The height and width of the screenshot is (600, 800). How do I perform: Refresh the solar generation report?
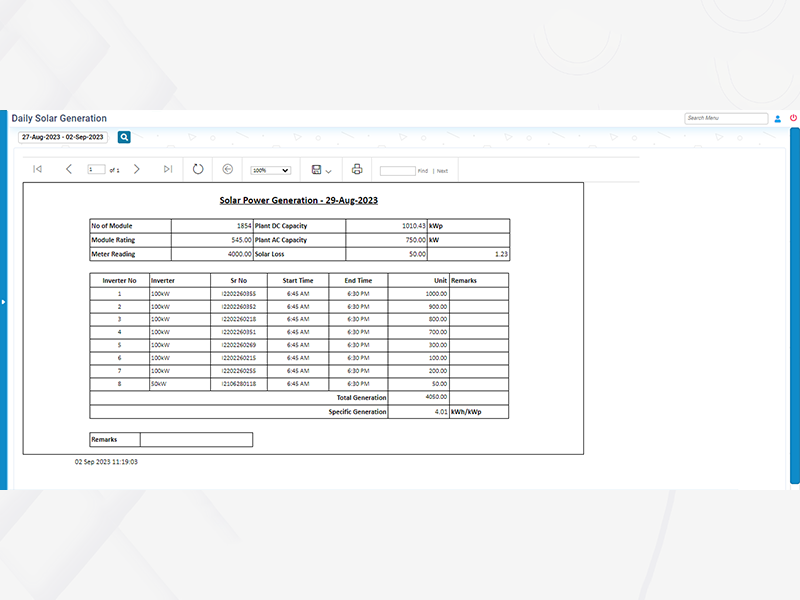click(x=198, y=169)
